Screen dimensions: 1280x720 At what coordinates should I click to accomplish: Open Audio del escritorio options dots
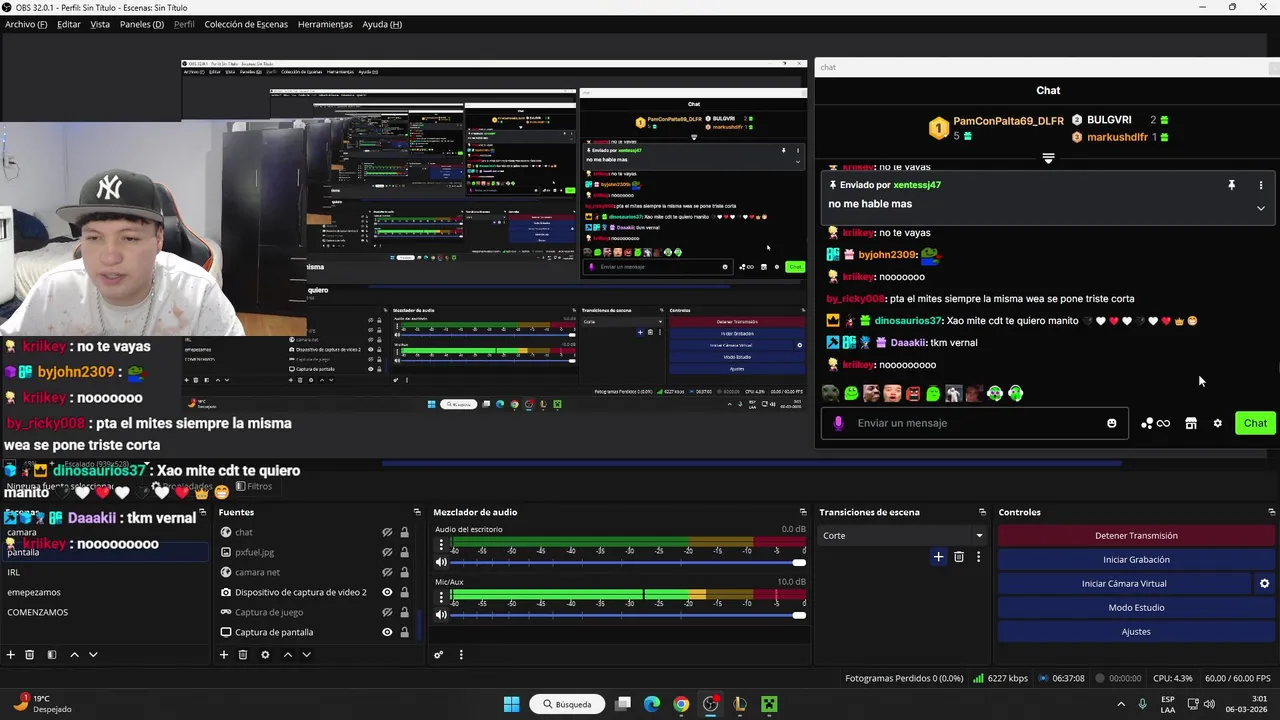point(441,546)
